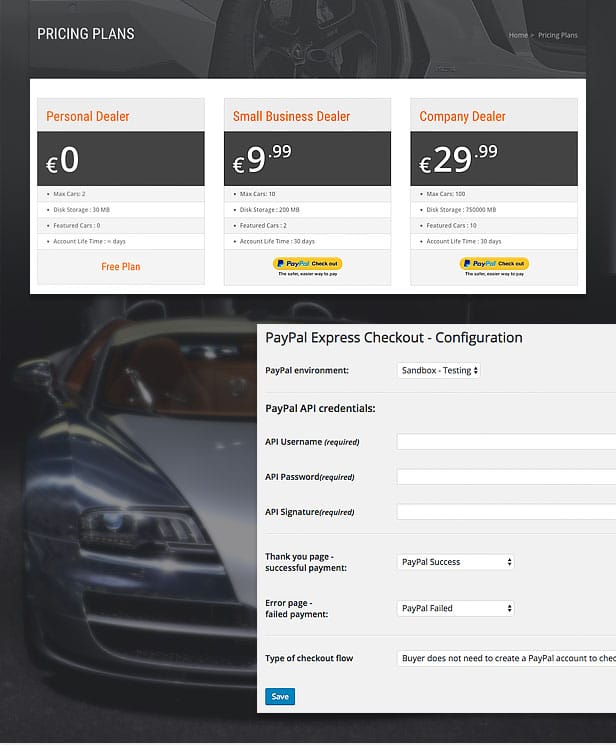Click 'Disk Storage : 200 MB' row

(307, 210)
